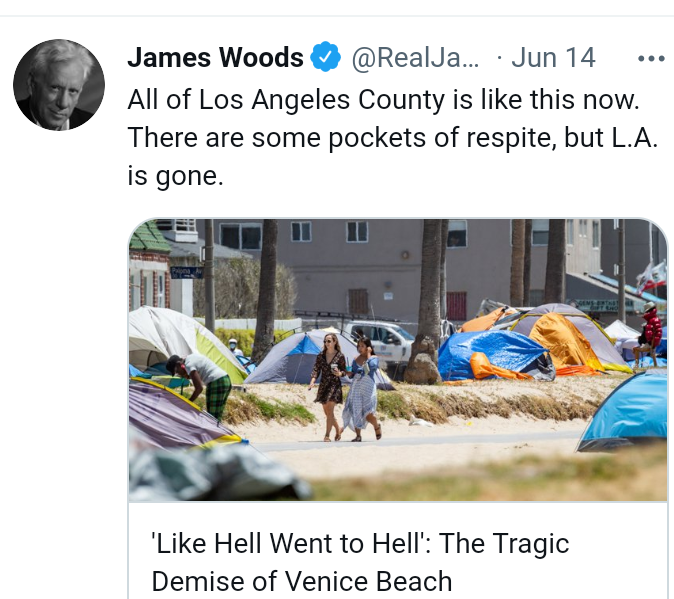Click 'Demise of Venice Beach' headline line
Screen dimensions: 674x599
point(302,581)
